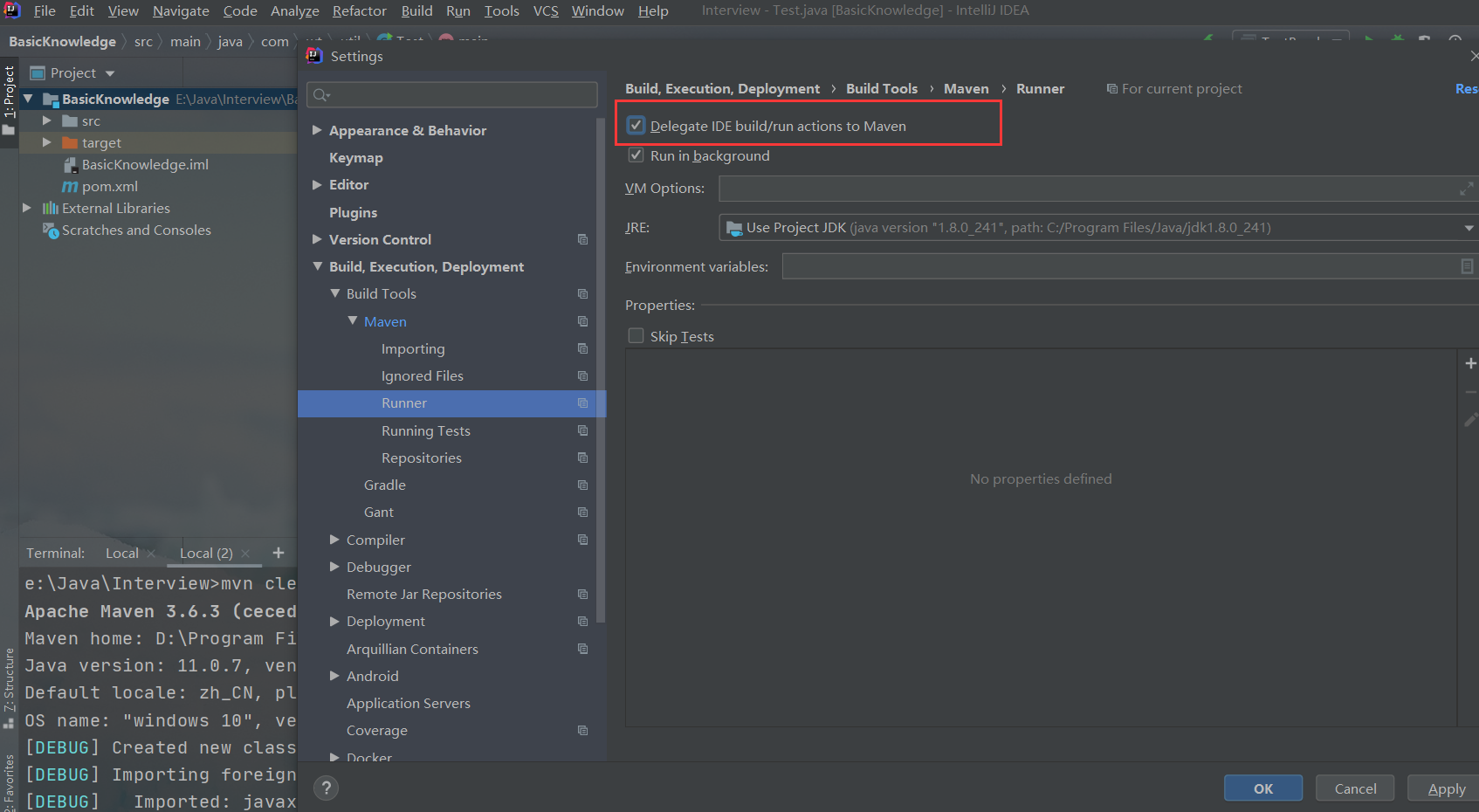
Task: Select Application Servers in settings tree
Action: tap(409, 703)
